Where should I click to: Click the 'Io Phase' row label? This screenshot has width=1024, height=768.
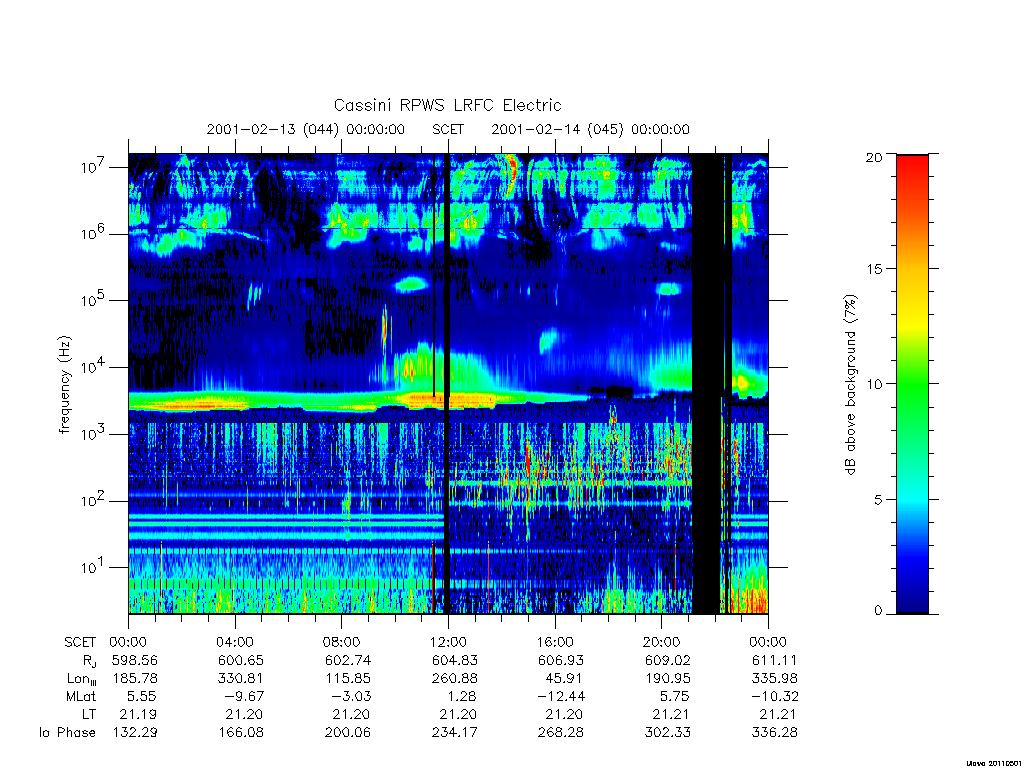coord(67,733)
